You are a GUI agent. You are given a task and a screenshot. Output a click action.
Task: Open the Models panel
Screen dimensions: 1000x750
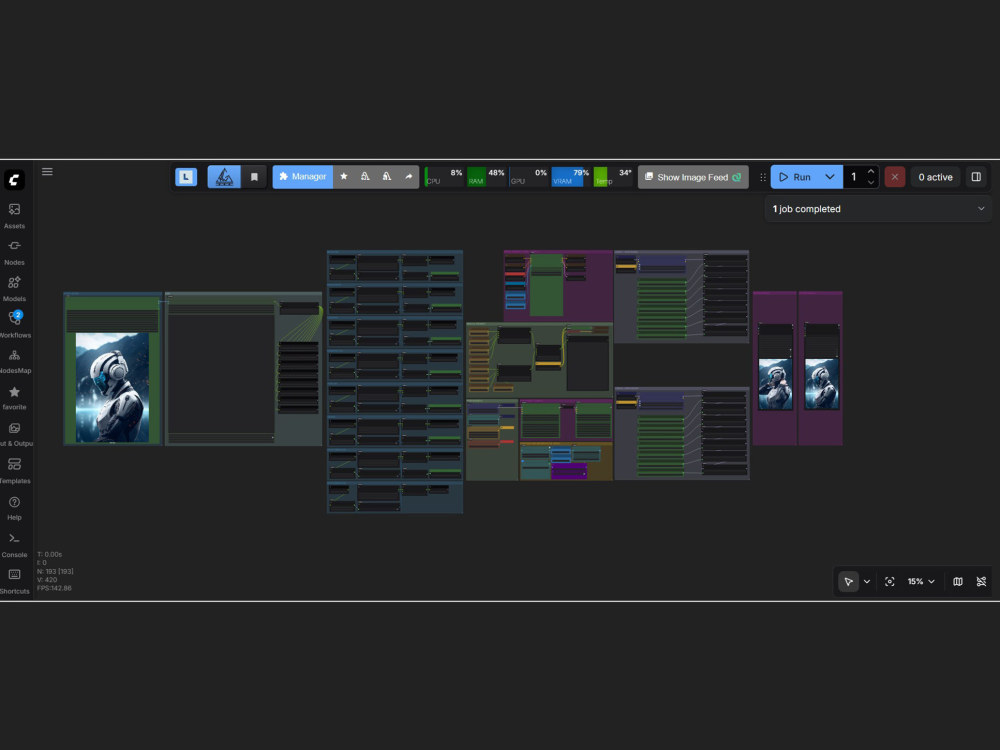click(x=14, y=289)
